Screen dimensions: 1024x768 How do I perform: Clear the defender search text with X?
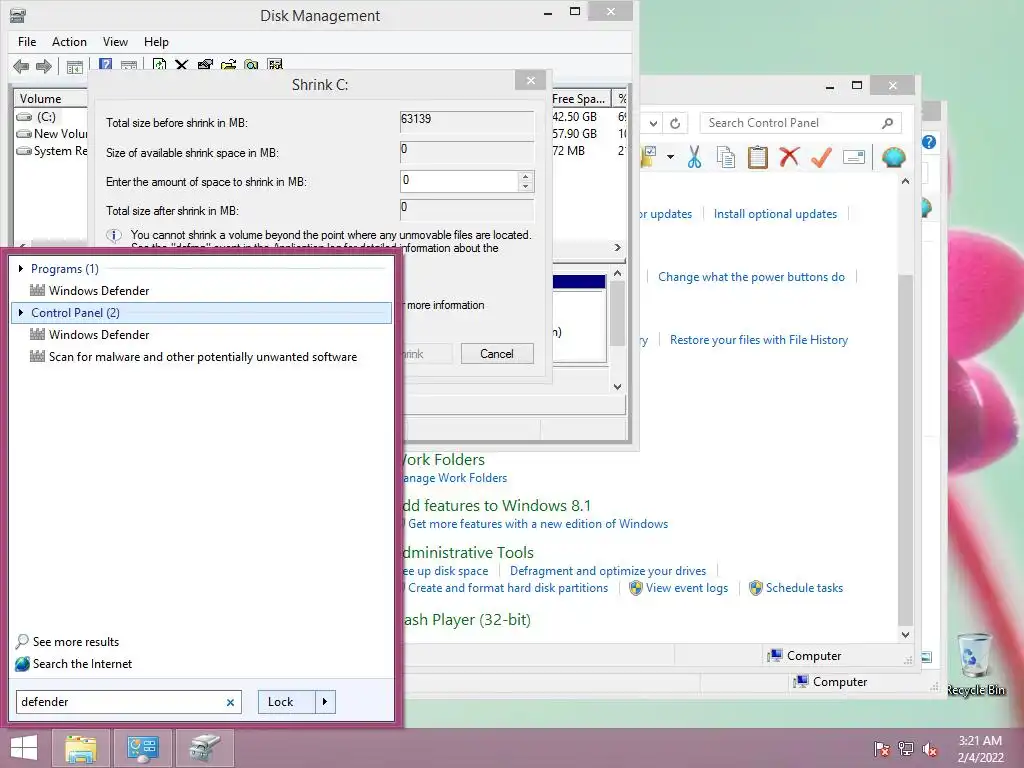(x=230, y=703)
